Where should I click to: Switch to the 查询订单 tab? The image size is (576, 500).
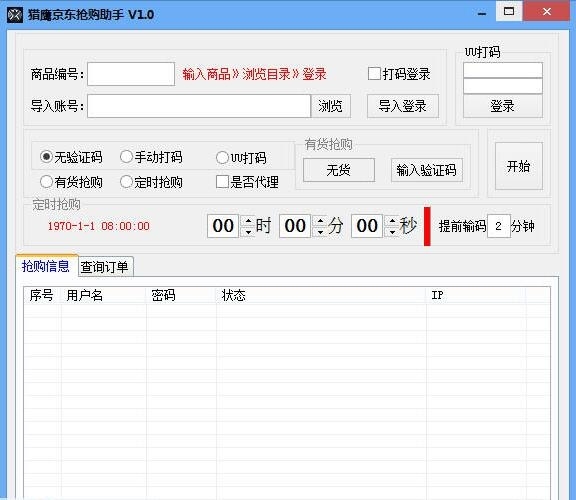tap(105, 267)
